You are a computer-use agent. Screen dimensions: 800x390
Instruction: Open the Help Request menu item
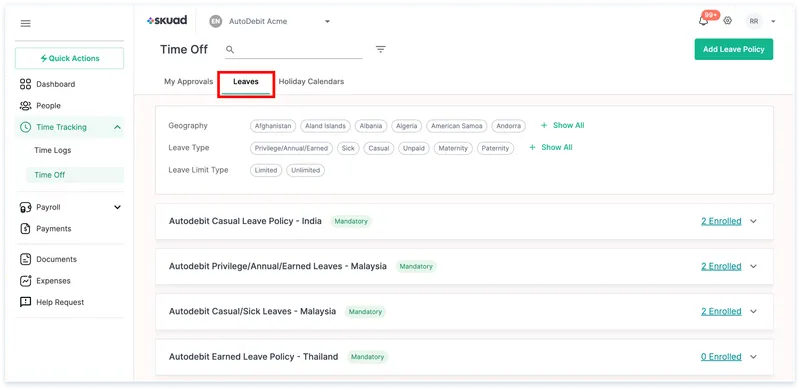tap(60, 302)
